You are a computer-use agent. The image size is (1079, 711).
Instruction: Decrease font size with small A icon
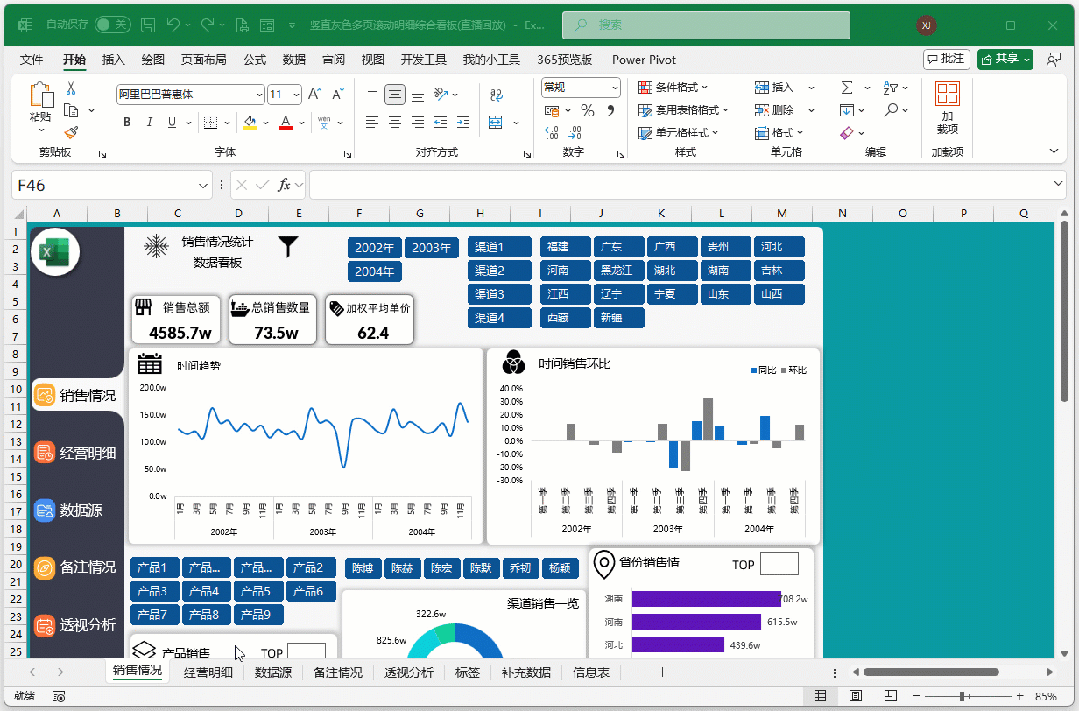[338, 94]
